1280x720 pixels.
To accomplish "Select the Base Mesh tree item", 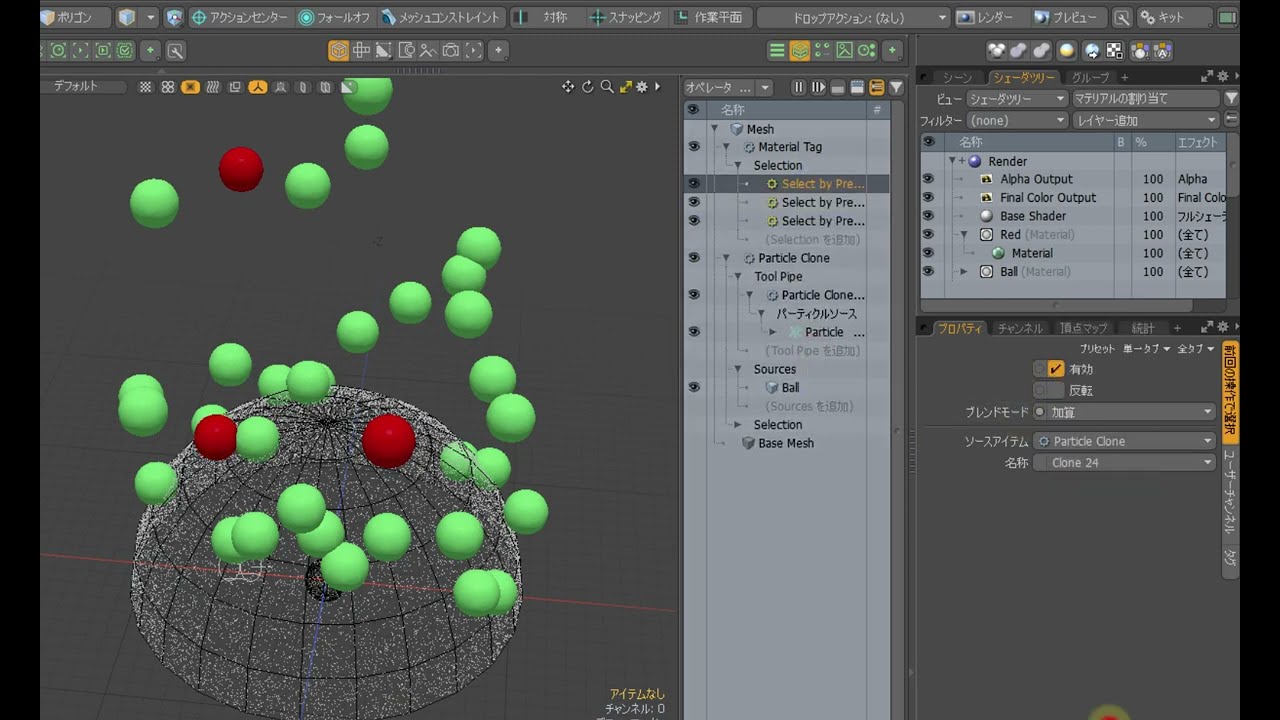I will [785, 443].
